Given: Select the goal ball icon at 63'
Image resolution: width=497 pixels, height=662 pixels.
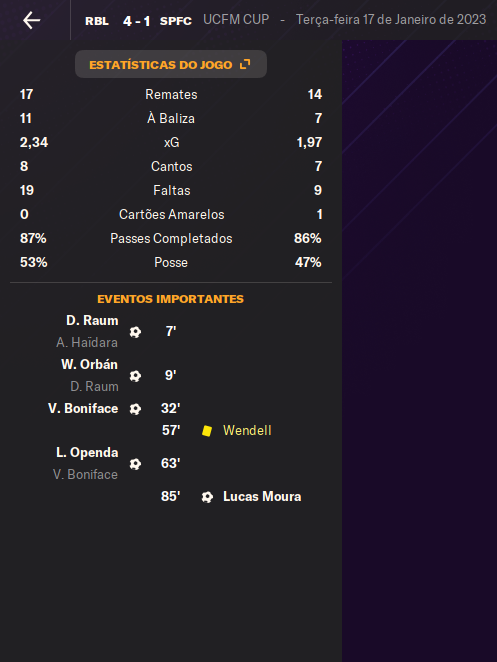Looking at the screenshot, I should coord(135,464).
